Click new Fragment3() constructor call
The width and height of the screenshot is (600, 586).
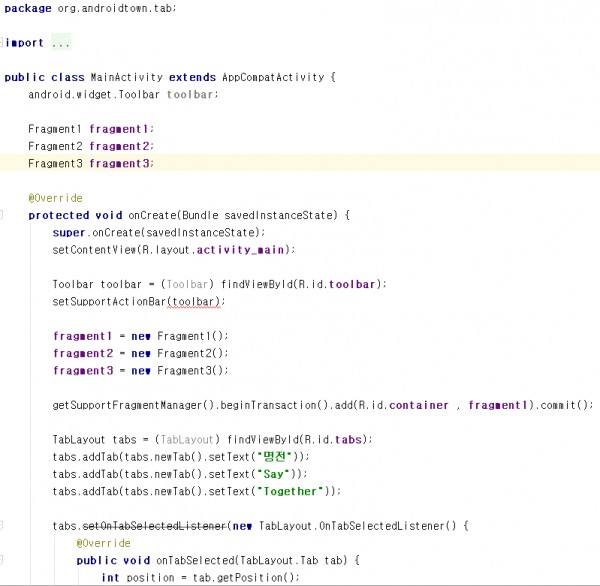point(177,371)
